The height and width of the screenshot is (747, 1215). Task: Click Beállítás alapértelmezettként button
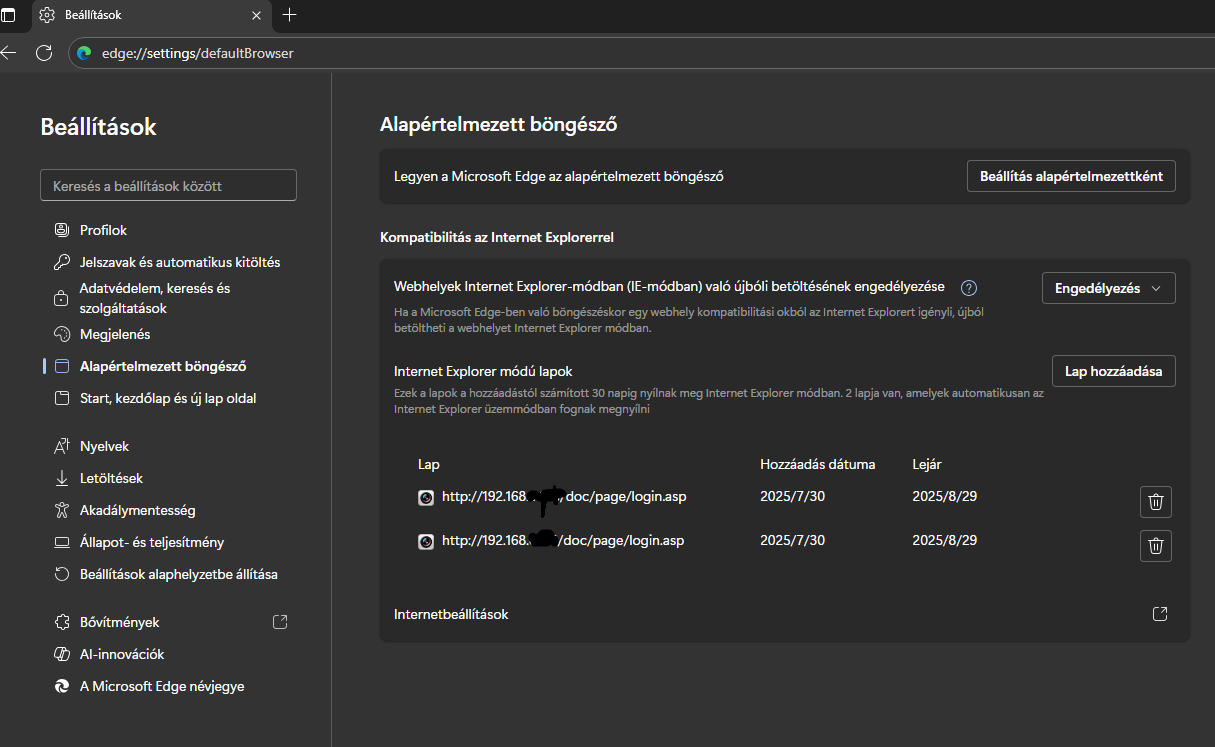pos(1071,176)
